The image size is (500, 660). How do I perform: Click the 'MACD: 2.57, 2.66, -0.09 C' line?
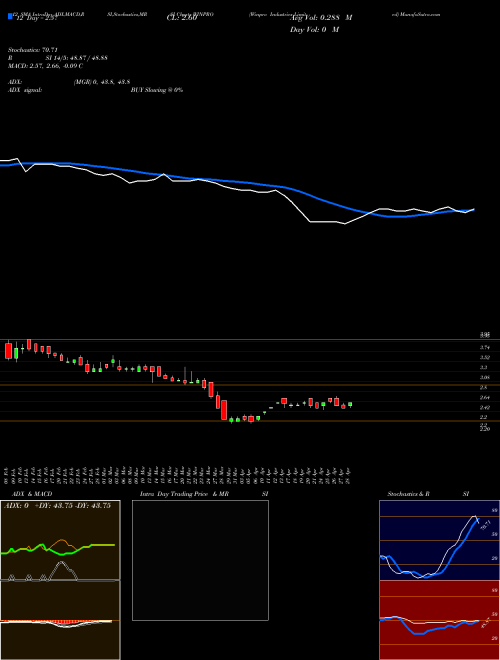tap(45, 66)
